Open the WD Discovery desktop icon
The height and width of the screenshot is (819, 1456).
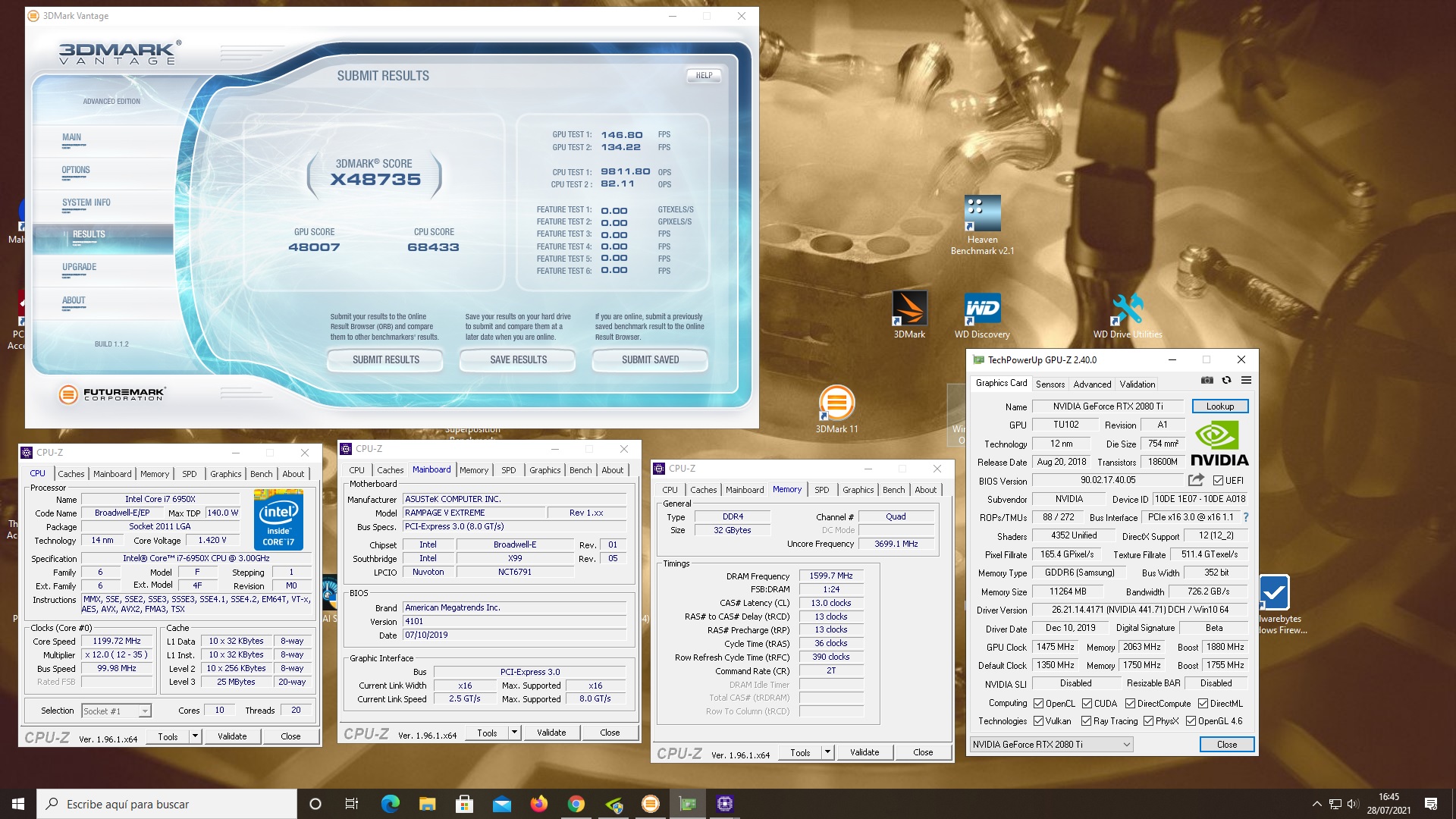[982, 314]
